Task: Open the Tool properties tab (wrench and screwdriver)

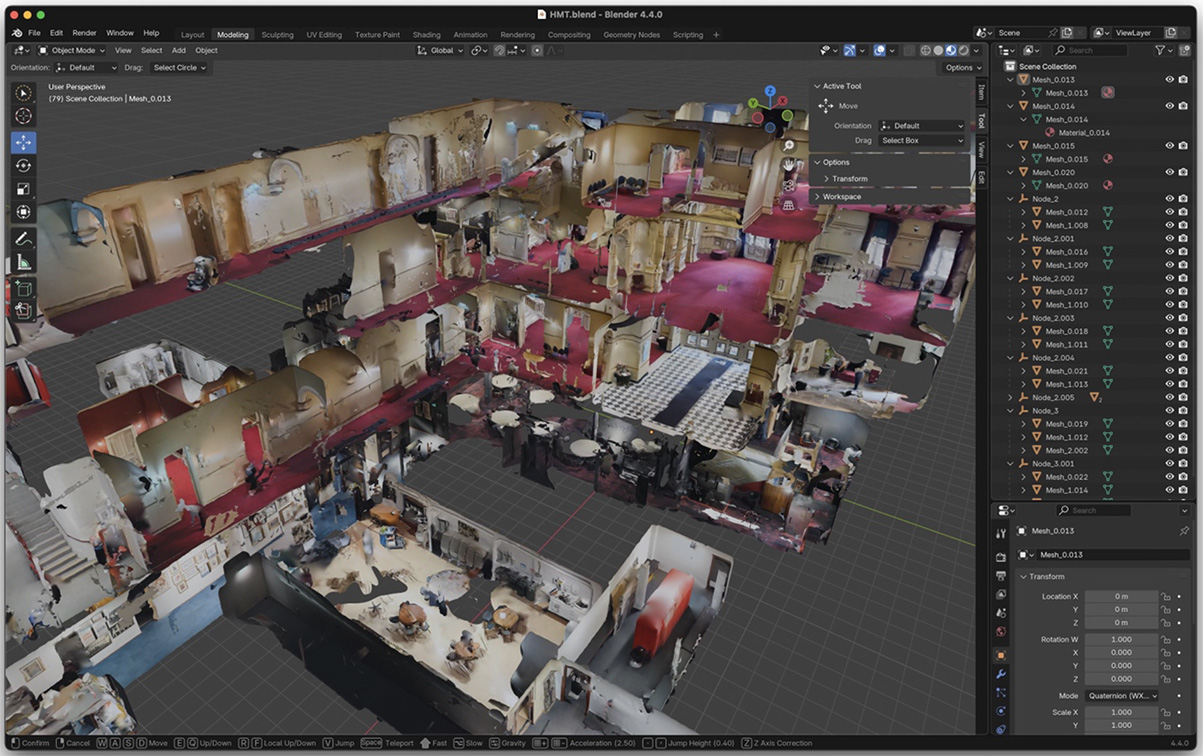Action: pyautogui.click(x=1001, y=533)
